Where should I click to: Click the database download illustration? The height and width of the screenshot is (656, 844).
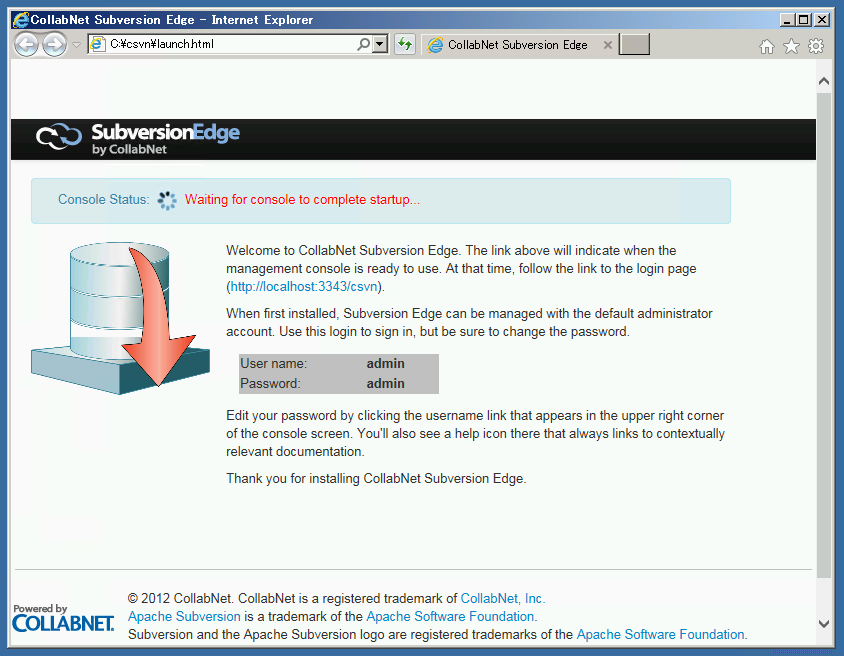tap(121, 318)
